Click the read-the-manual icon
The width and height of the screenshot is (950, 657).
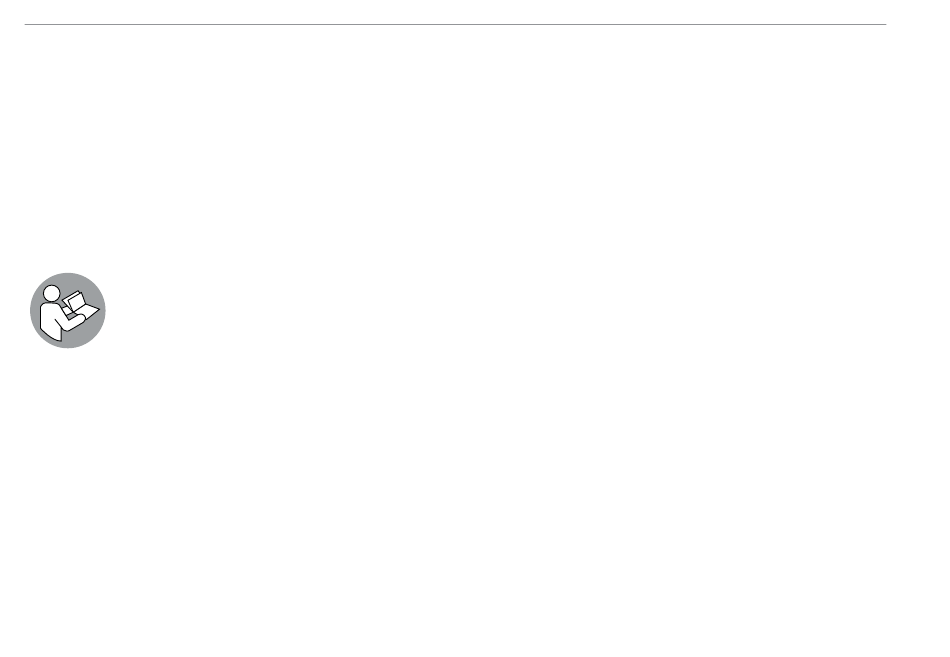pos(68,310)
